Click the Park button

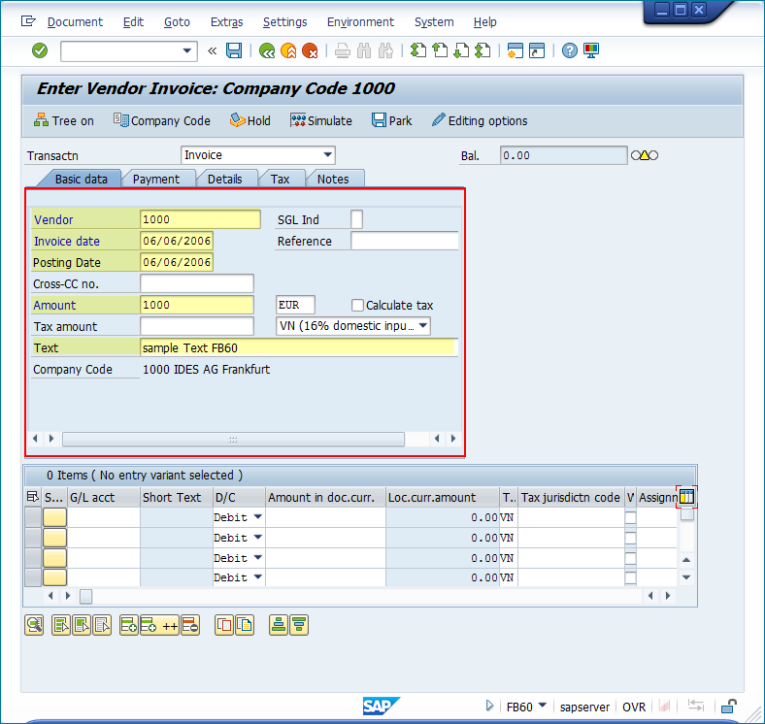[x=391, y=121]
